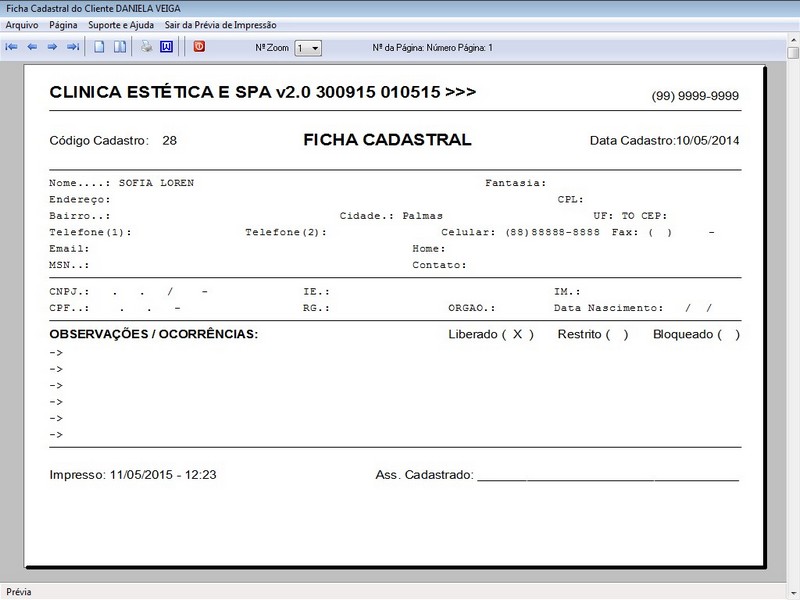Click the Restrito ( ) status
The height and width of the screenshot is (600, 800).
coord(593,334)
